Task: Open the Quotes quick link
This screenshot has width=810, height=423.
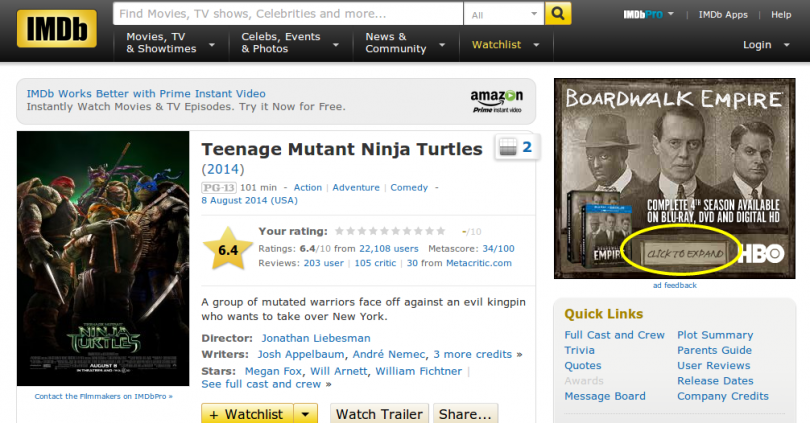Action: (583, 366)
